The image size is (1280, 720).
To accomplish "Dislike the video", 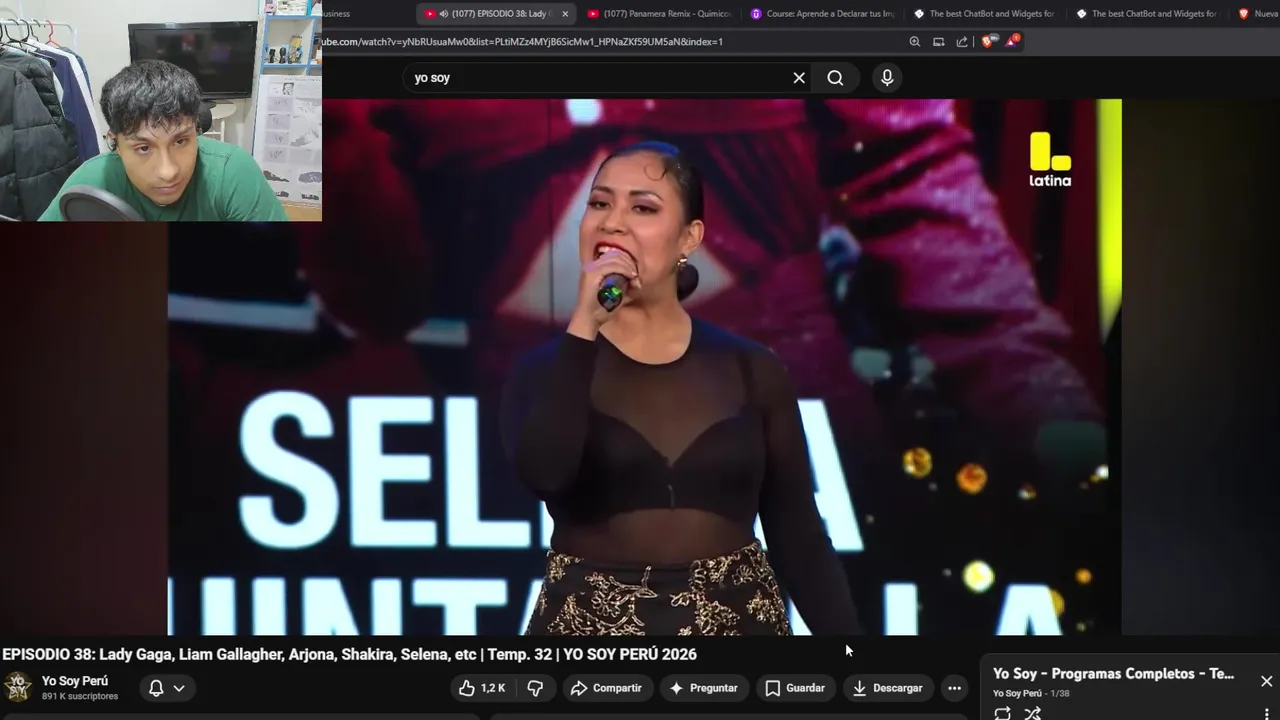I will (x=535, y=688).
